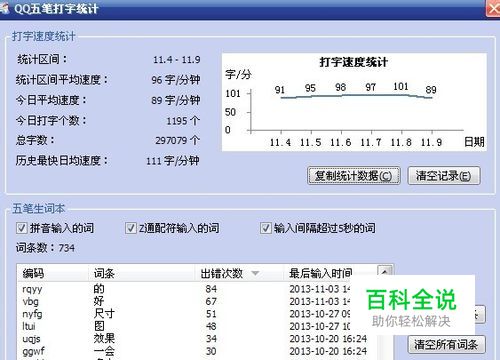Image resolution: width=500 pixels, height=360 pixels.
Task: Toggle the 拼音输入的词 checkbox
Action: click(21, 228)
